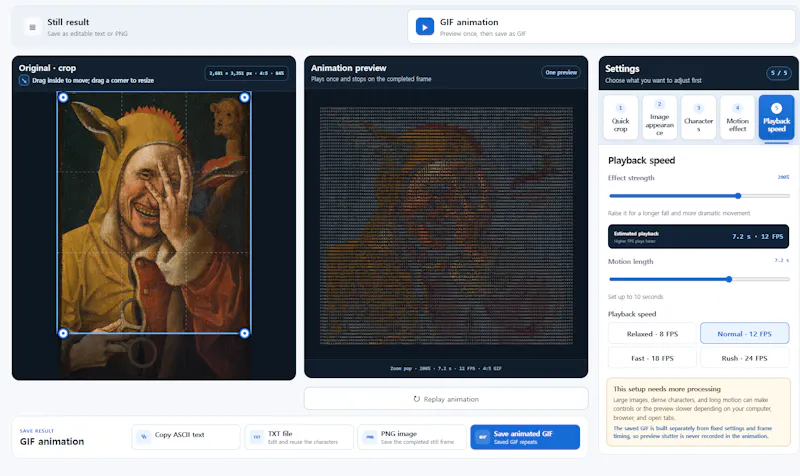Open the Image appearance settings step
Viewport: 800px width, 476px height.
tap(659, 117)
